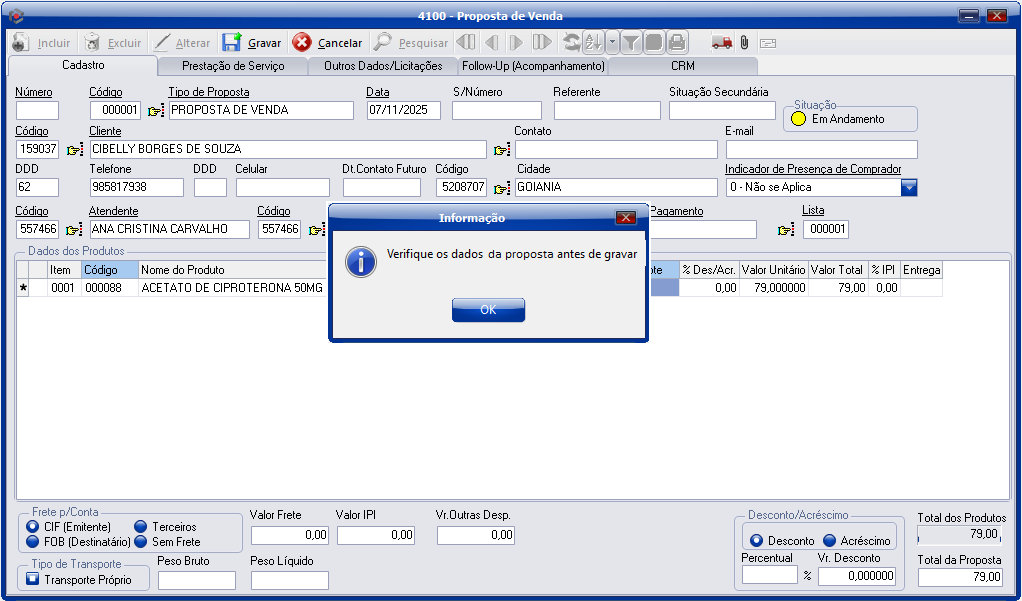This screenshot has width=1022, height=601.
Task: Click the Gravar save disk icon
Action: pyautogui.click(x=232, y=43)
